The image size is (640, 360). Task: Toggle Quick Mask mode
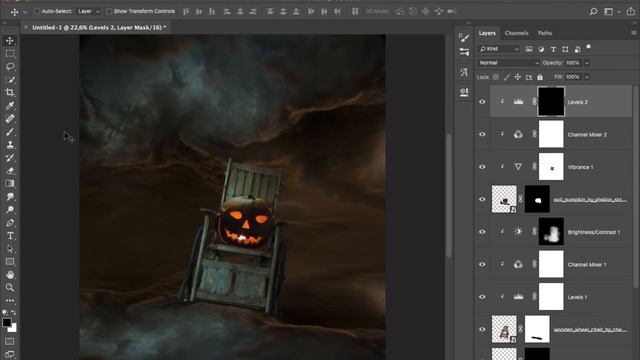point(10,341)
